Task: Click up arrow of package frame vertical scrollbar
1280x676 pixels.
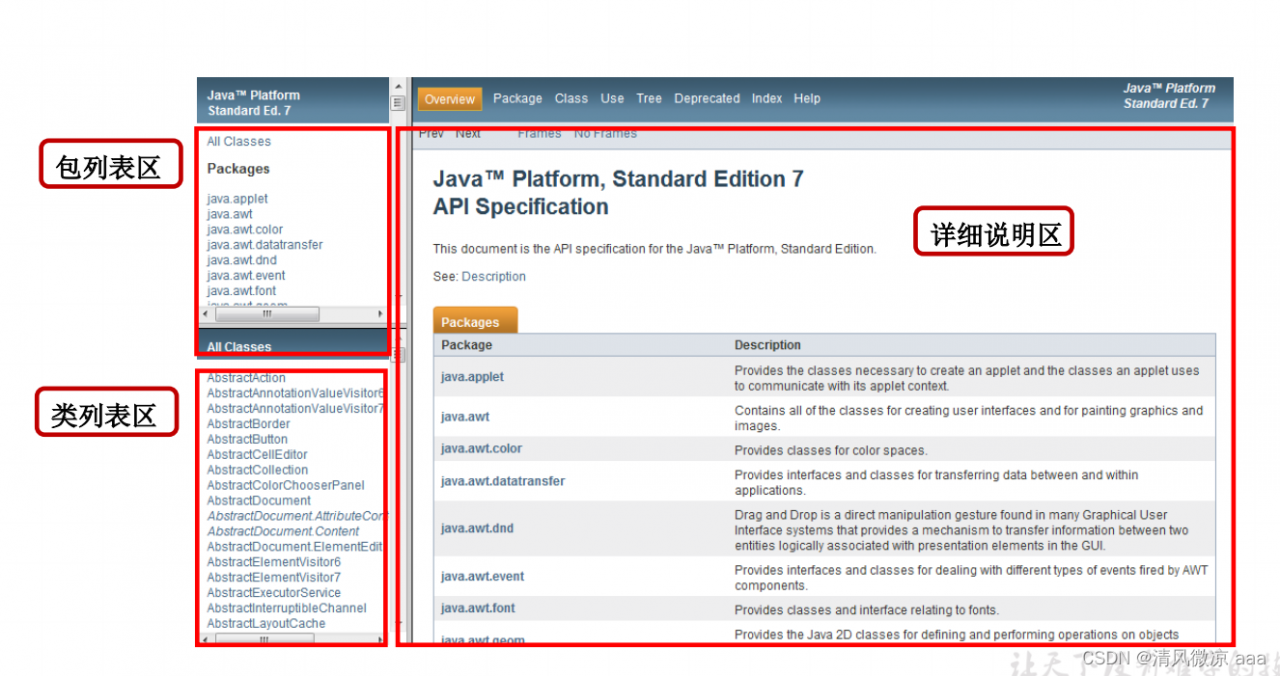Action: click(397, 86)
